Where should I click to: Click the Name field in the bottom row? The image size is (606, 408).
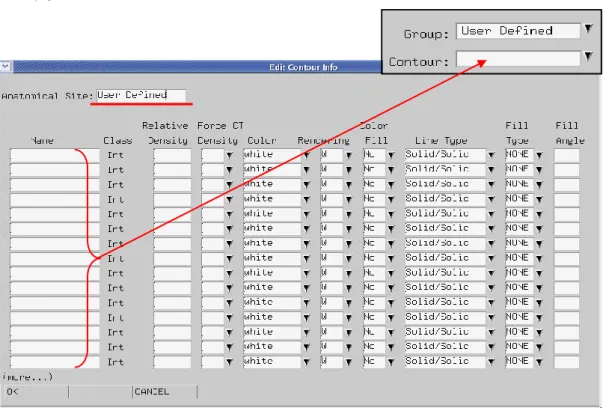tap(54, 362)
